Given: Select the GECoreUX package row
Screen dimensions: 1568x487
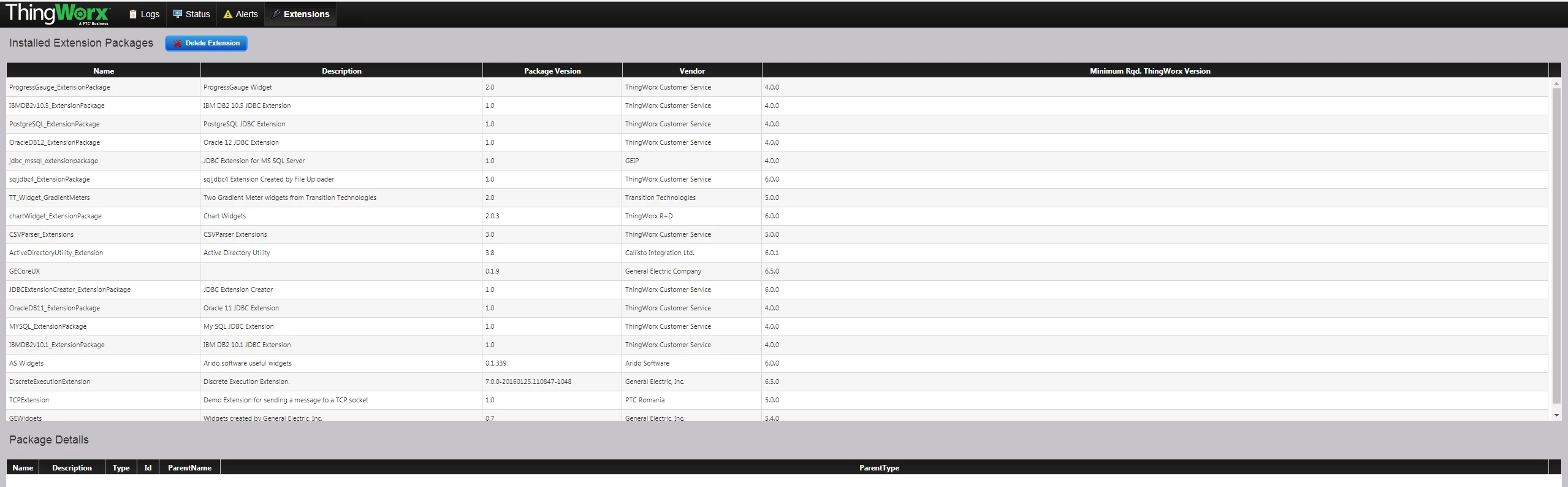Looking at the screenshot, I should [x=777, y=271].
